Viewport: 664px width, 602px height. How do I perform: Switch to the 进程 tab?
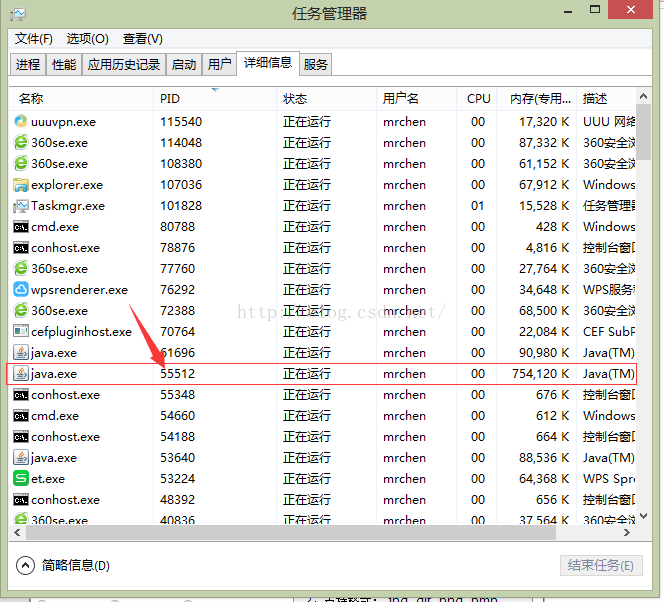click(x=28, y=64)
